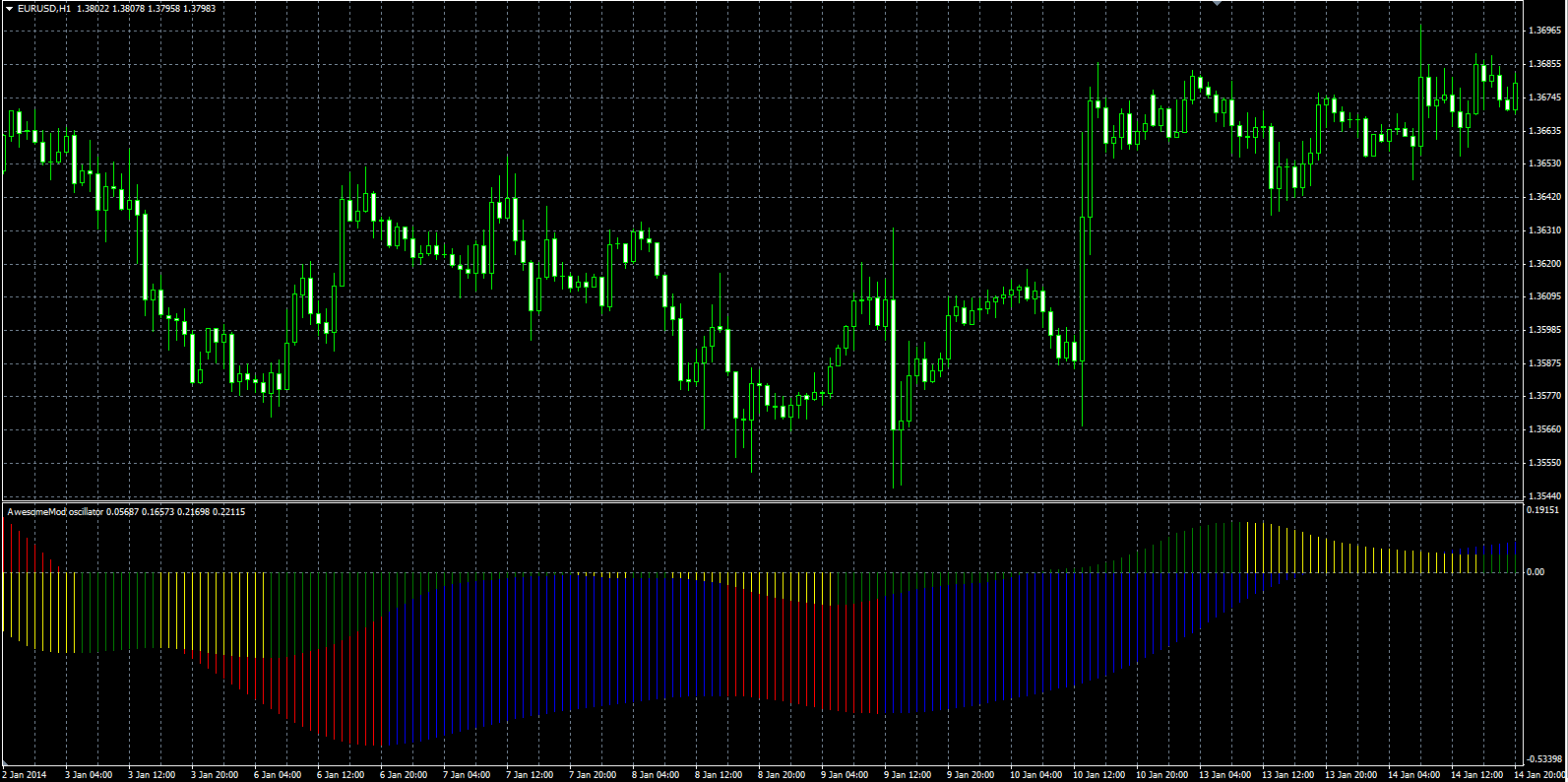
Task: Click the 6 Jan 12:00 time label
Action: tap(341, 775)
